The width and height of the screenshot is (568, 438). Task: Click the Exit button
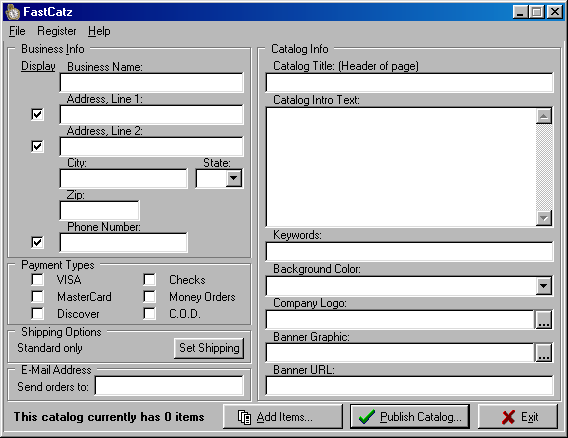[x=518, y=417]
